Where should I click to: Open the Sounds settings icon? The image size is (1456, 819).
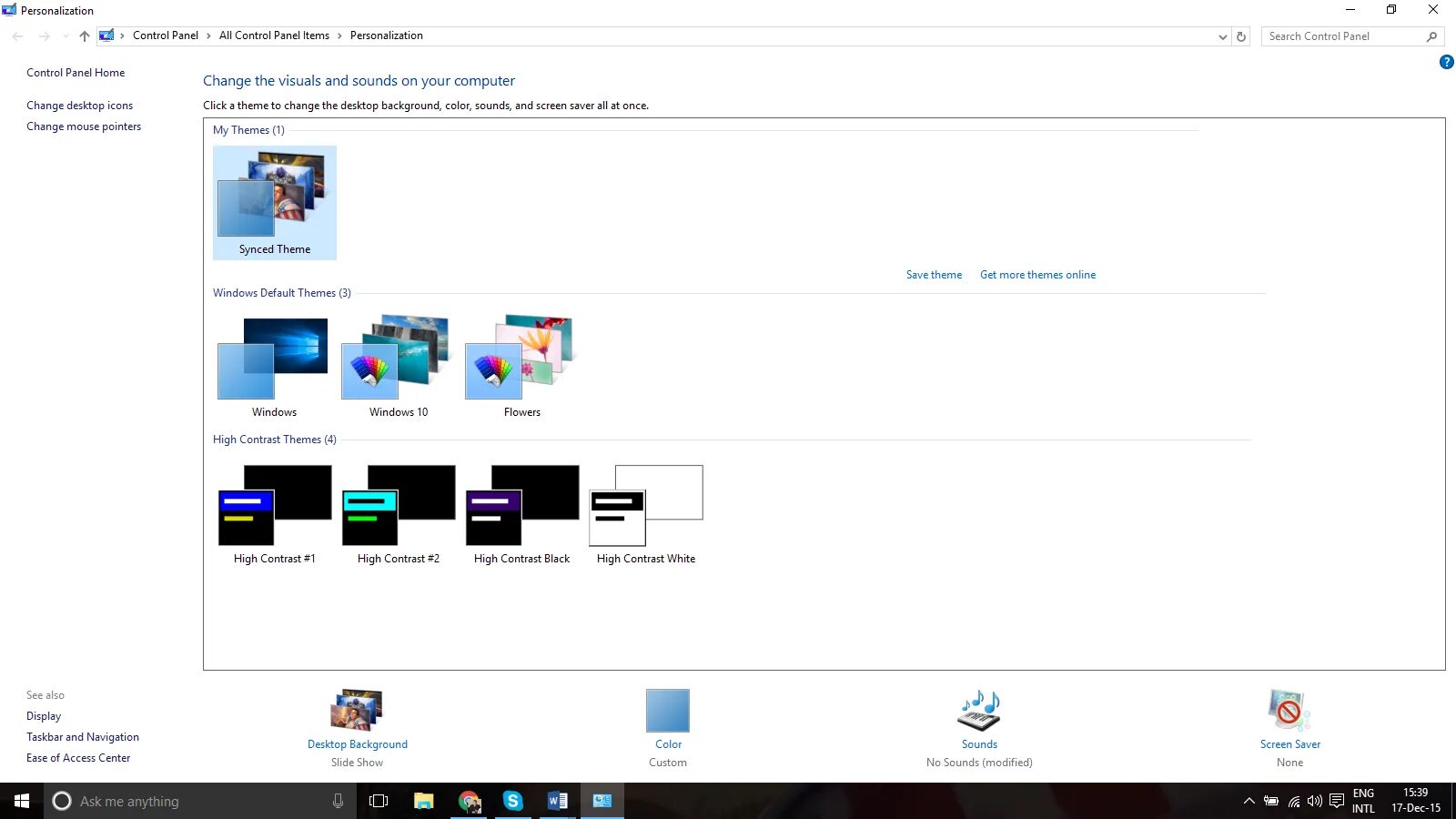click(x=979, y=711)
